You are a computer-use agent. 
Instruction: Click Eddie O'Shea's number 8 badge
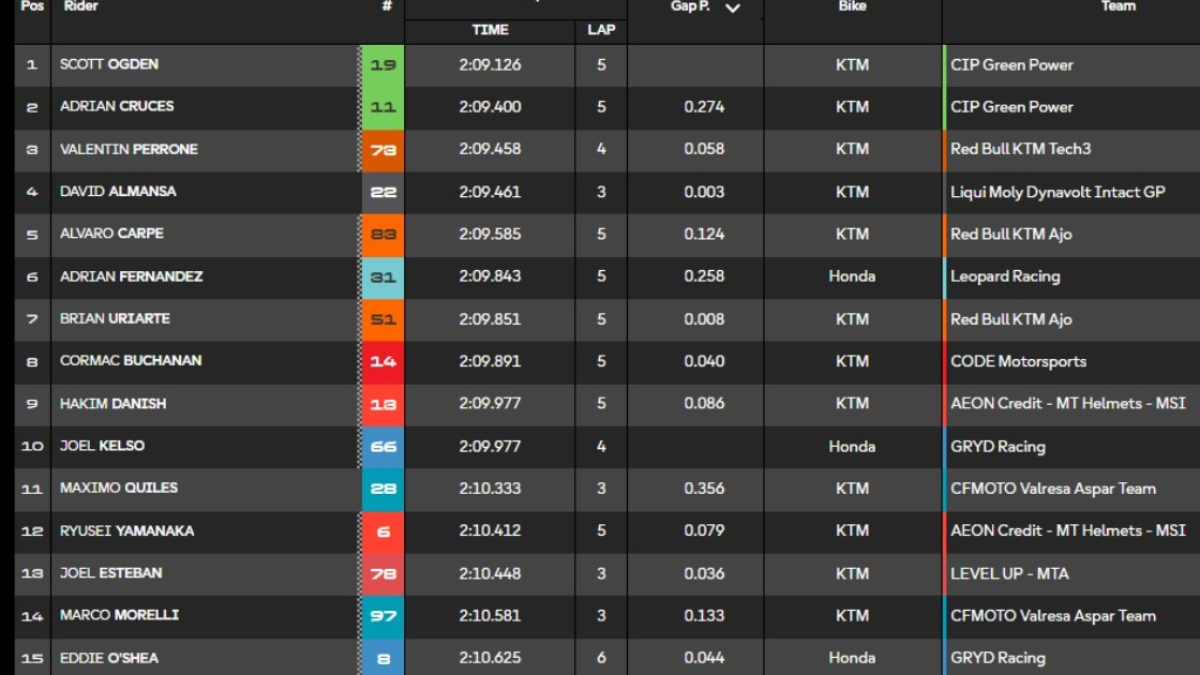383,658
